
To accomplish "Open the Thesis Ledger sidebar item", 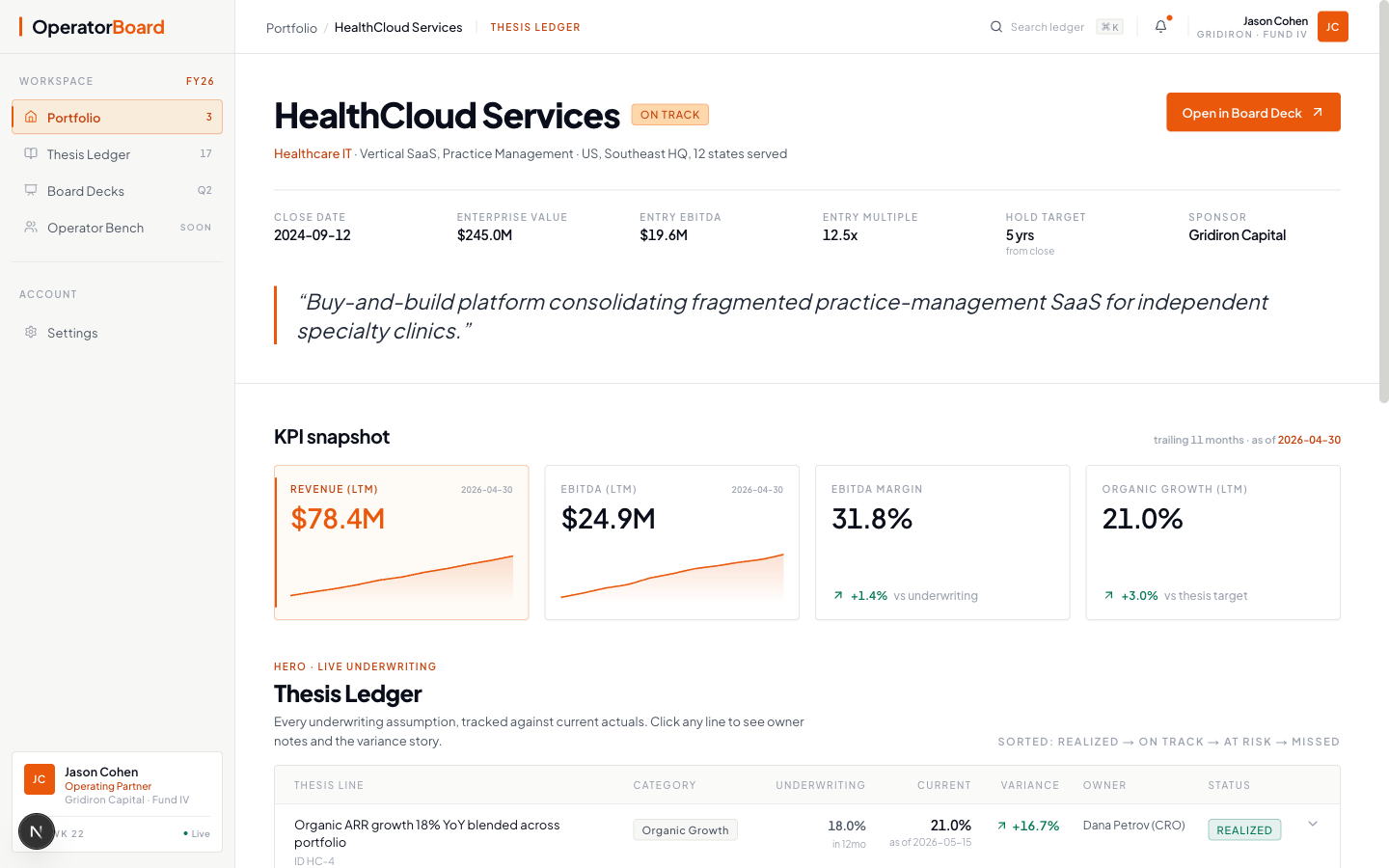I will [x=117, y=154].
